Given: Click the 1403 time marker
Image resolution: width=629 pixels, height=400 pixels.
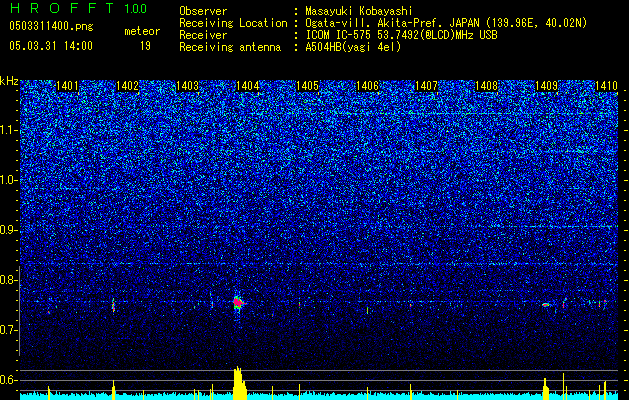Looking at the screenshot, I should pyautogui.click(x=187, y=86).
